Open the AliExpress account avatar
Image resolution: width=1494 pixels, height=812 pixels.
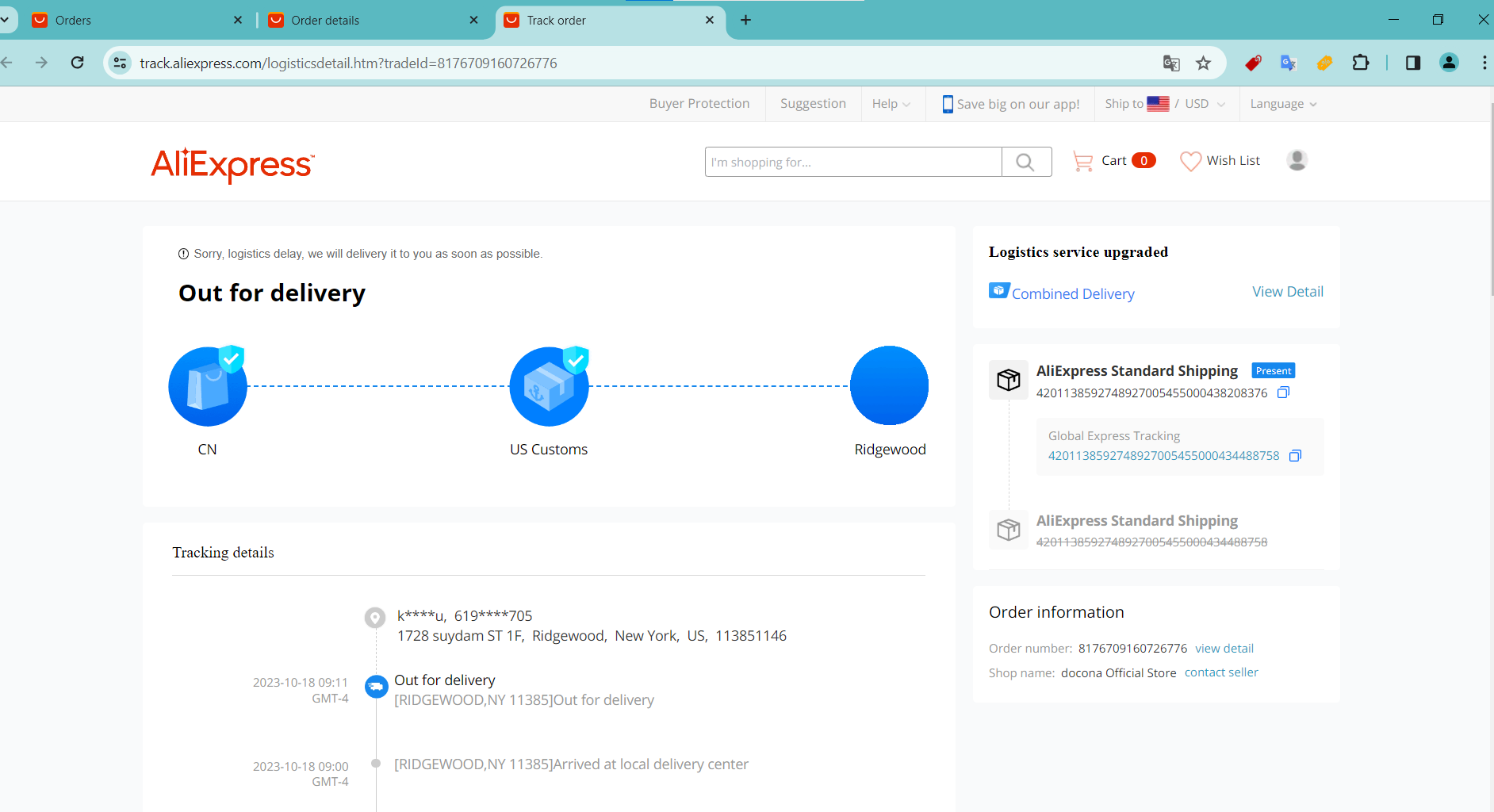pyautogui.click(x=1297, y=160)
